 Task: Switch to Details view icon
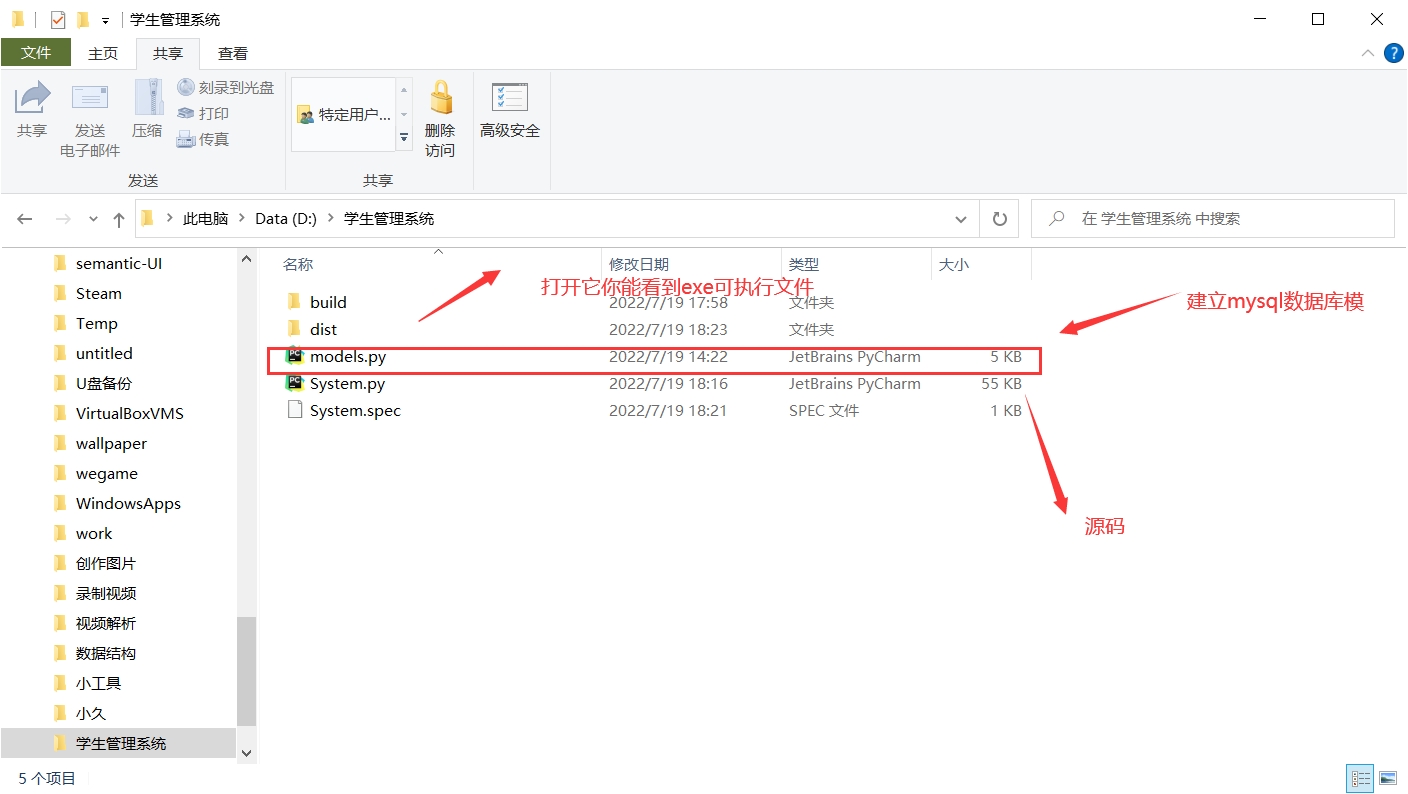(x=1361, y=778)
